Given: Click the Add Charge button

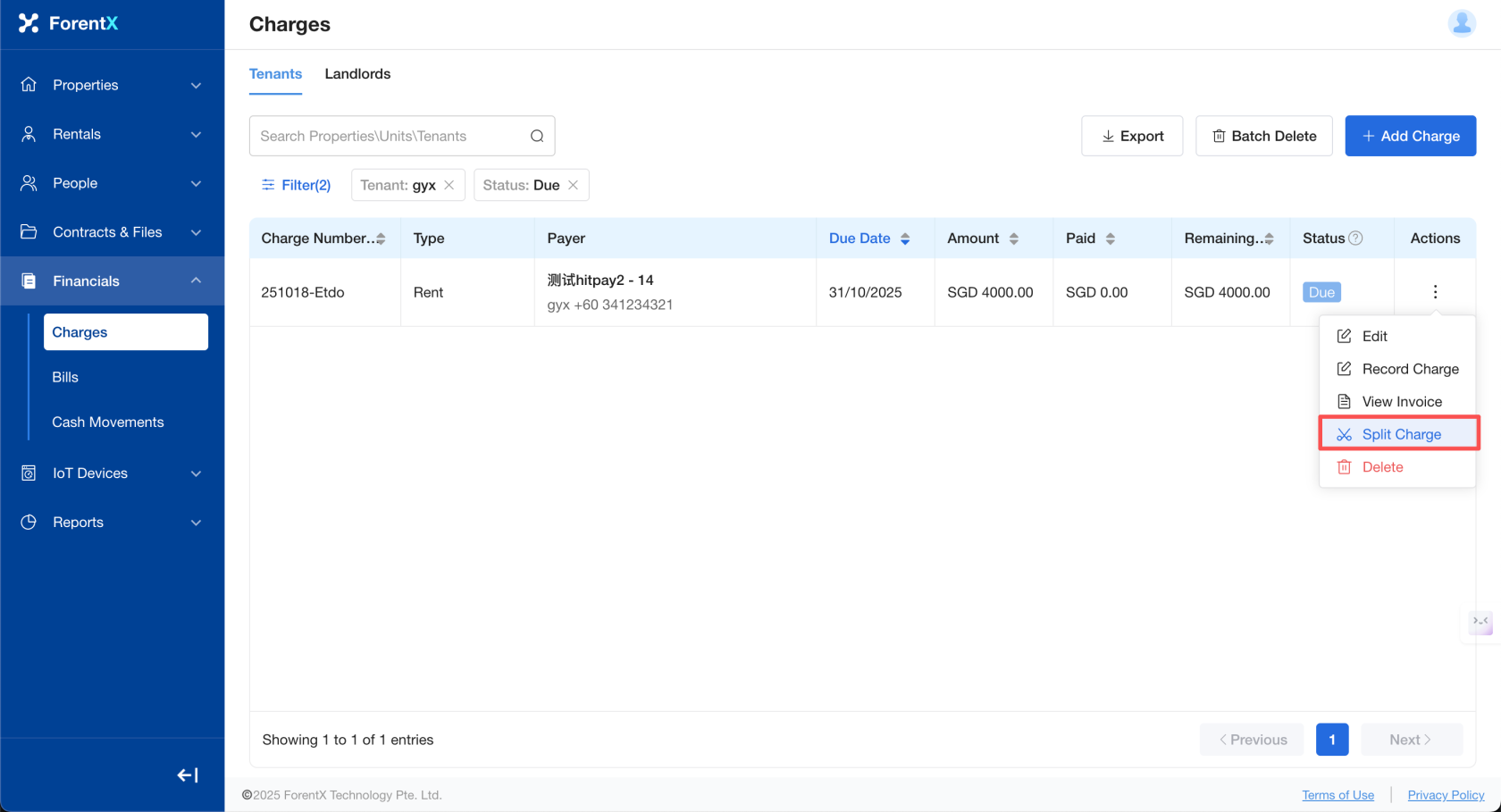Looking at the screenshot, I should click(1410, 136).
